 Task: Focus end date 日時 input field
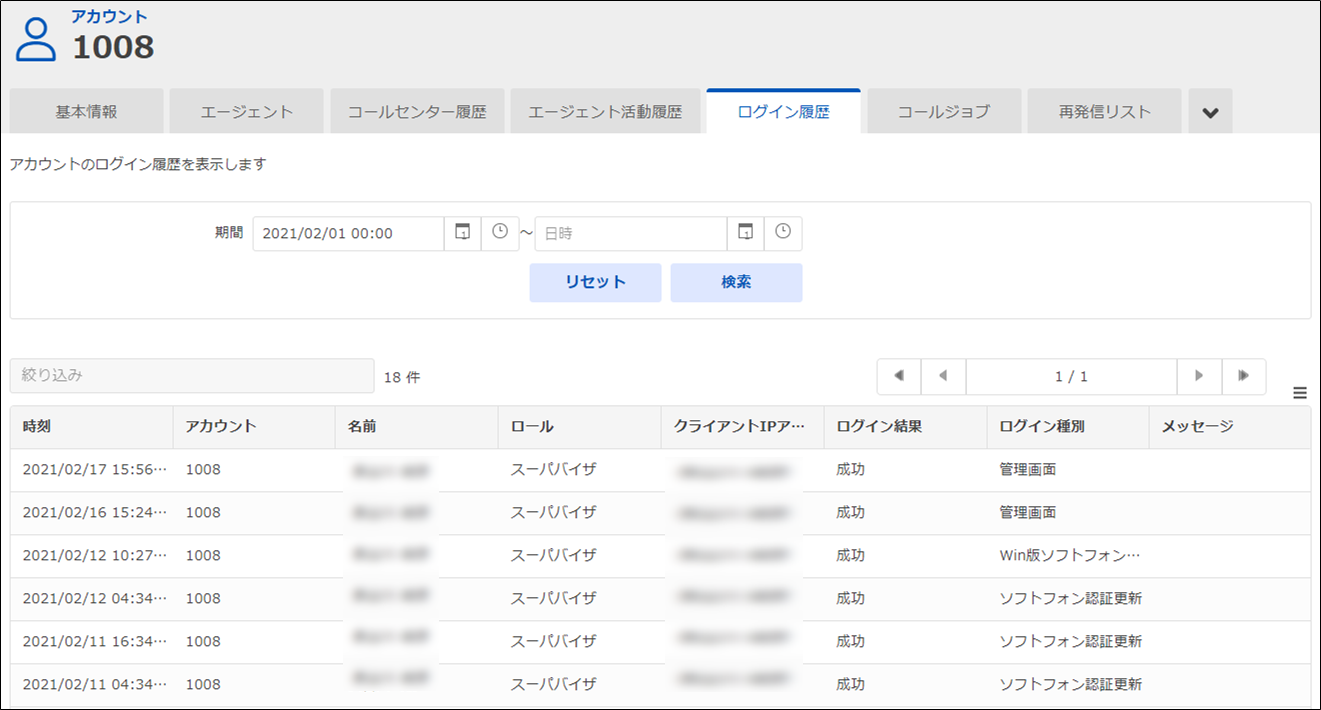[x=631, y=233]
